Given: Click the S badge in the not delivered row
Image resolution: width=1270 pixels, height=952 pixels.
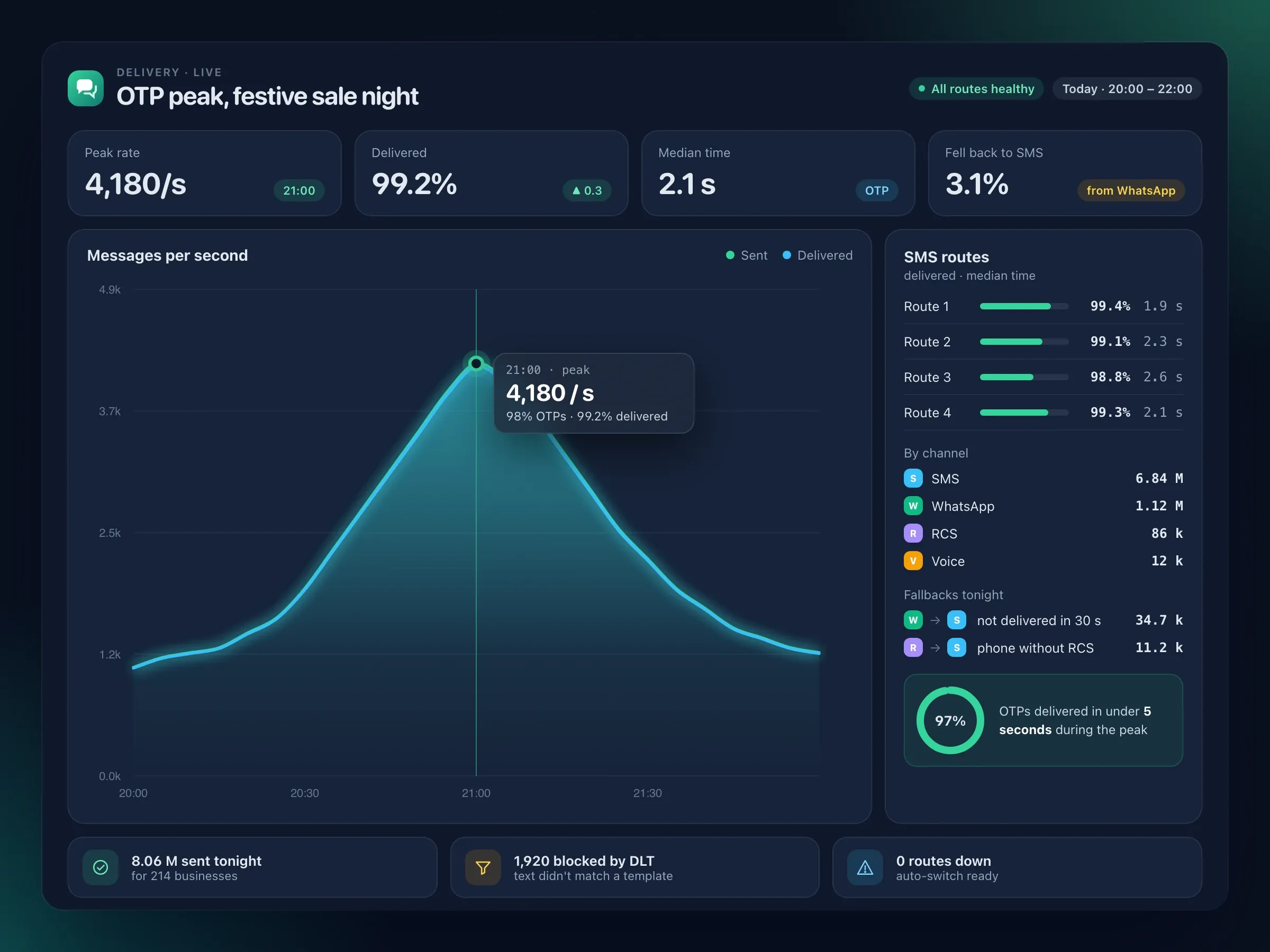Looking at the screenshot, I should point(957,620).
